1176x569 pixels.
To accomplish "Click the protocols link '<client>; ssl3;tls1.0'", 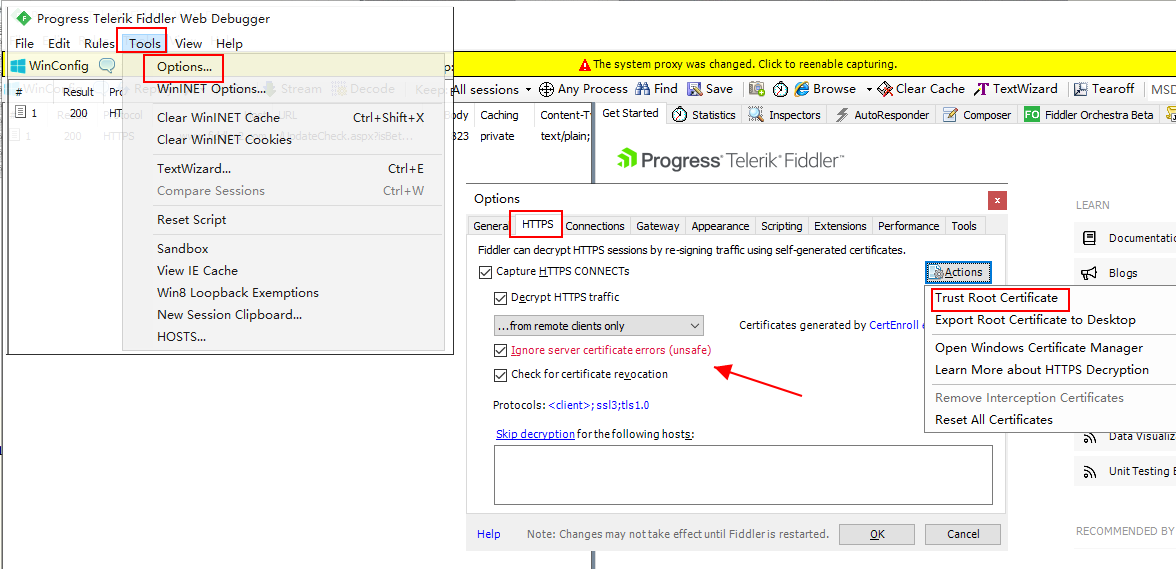I will click(598, 406).
